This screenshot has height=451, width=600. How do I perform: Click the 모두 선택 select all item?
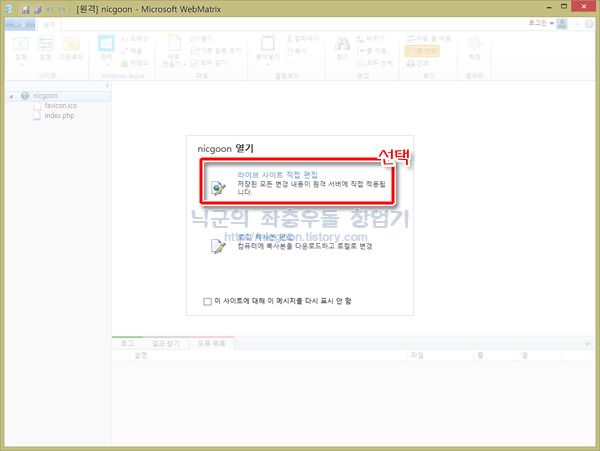(375, 63)
